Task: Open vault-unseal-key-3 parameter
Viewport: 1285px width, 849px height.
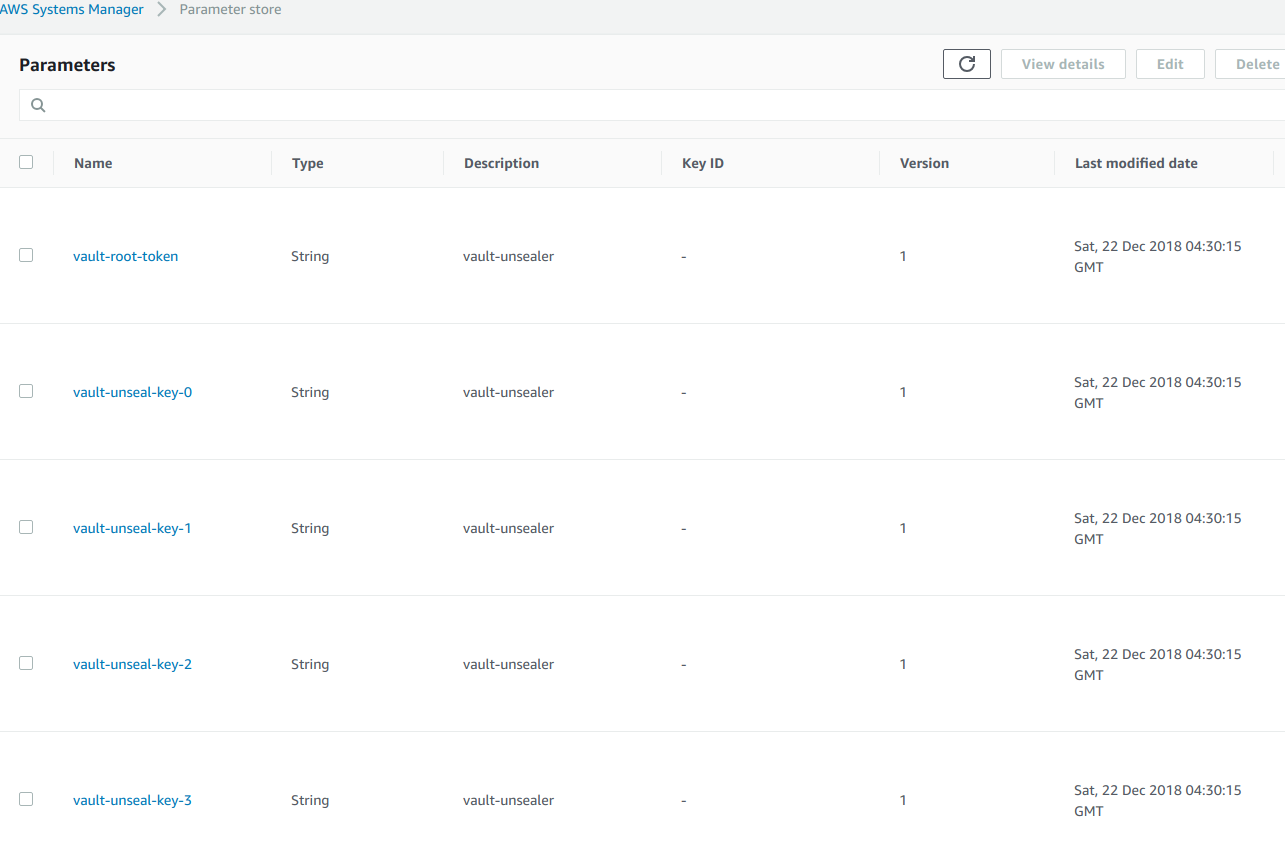Action: click(132, 800)
